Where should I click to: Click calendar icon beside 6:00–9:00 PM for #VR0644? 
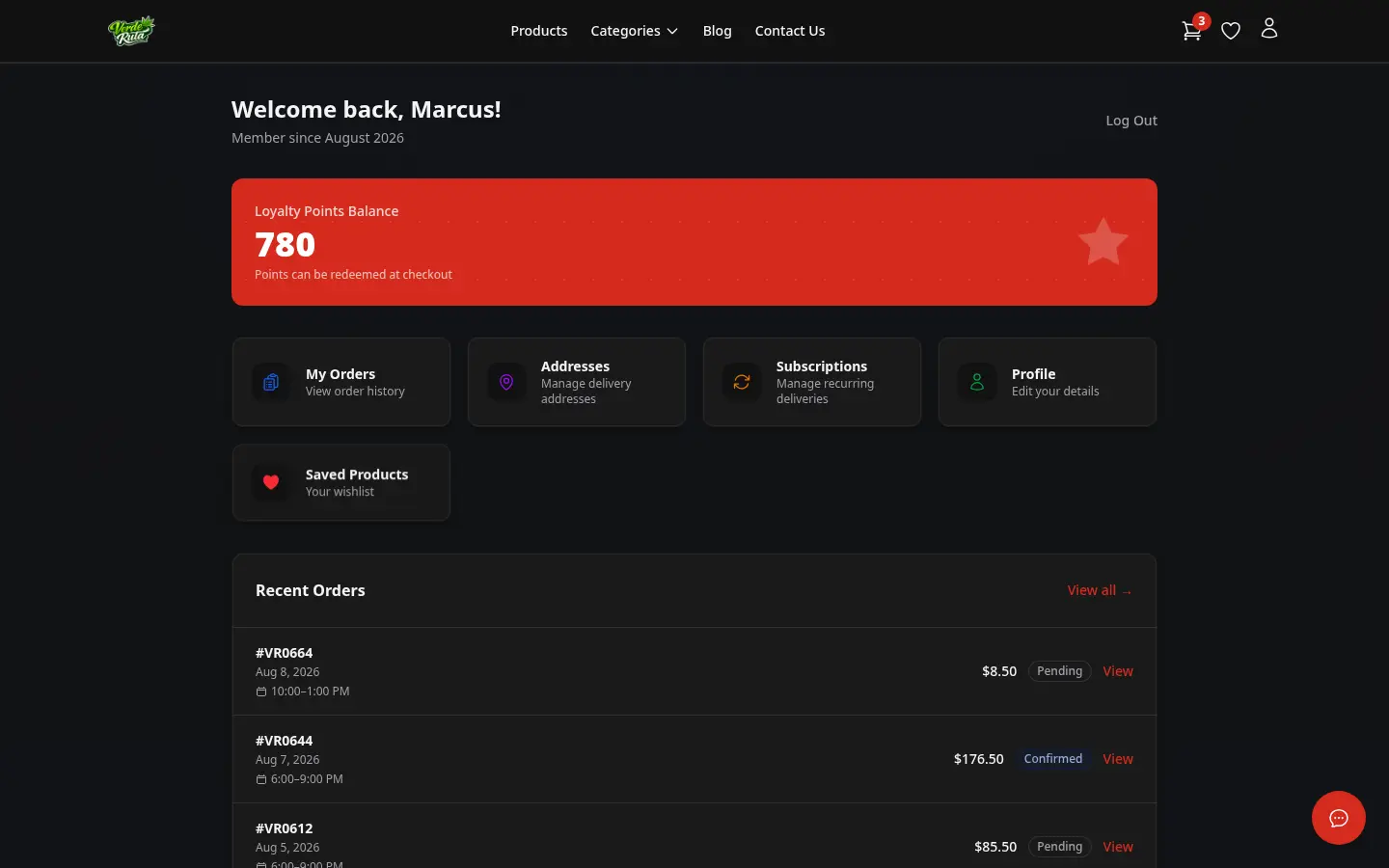coord(261,779)
